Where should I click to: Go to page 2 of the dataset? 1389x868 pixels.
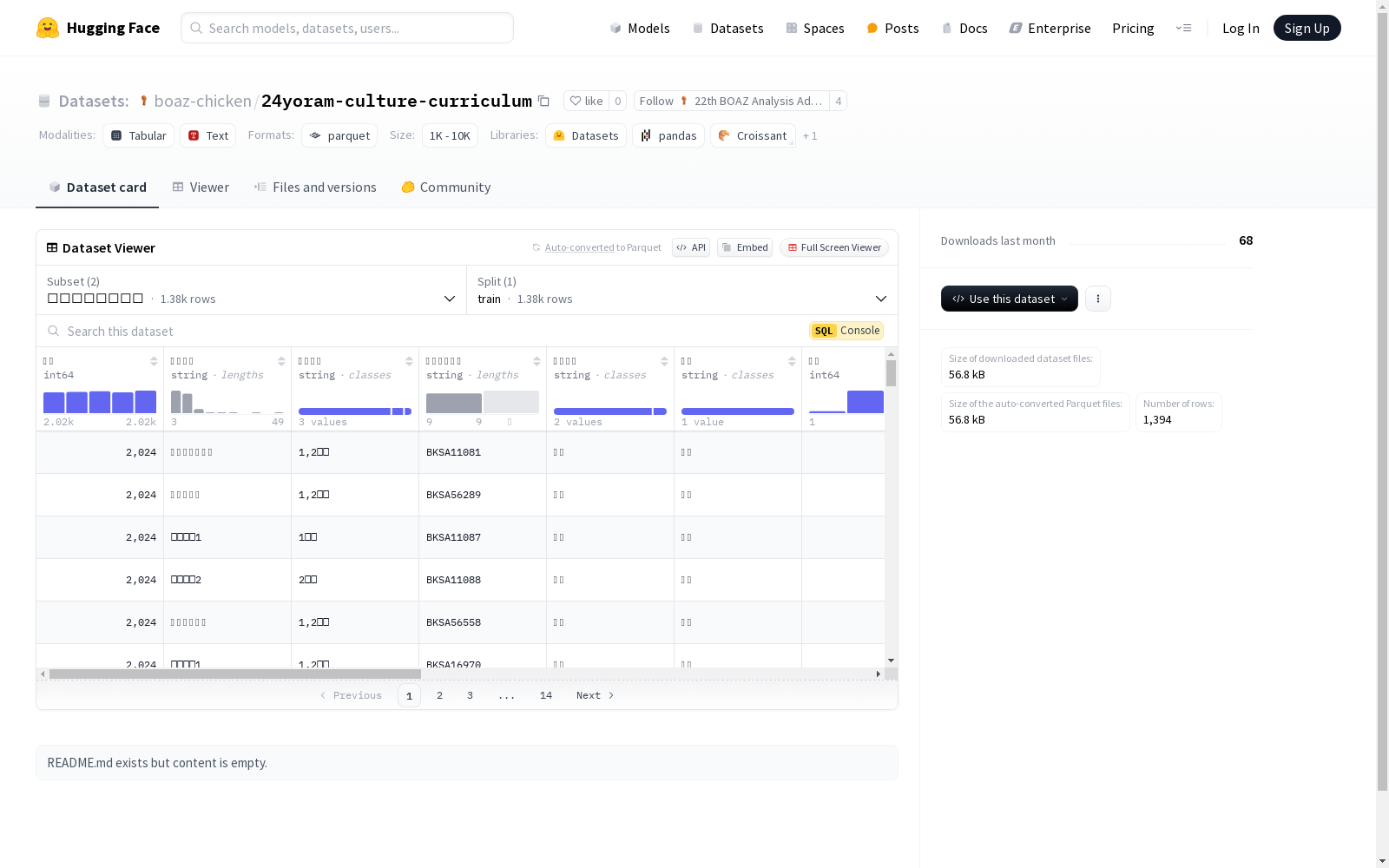tap(440, 695)
